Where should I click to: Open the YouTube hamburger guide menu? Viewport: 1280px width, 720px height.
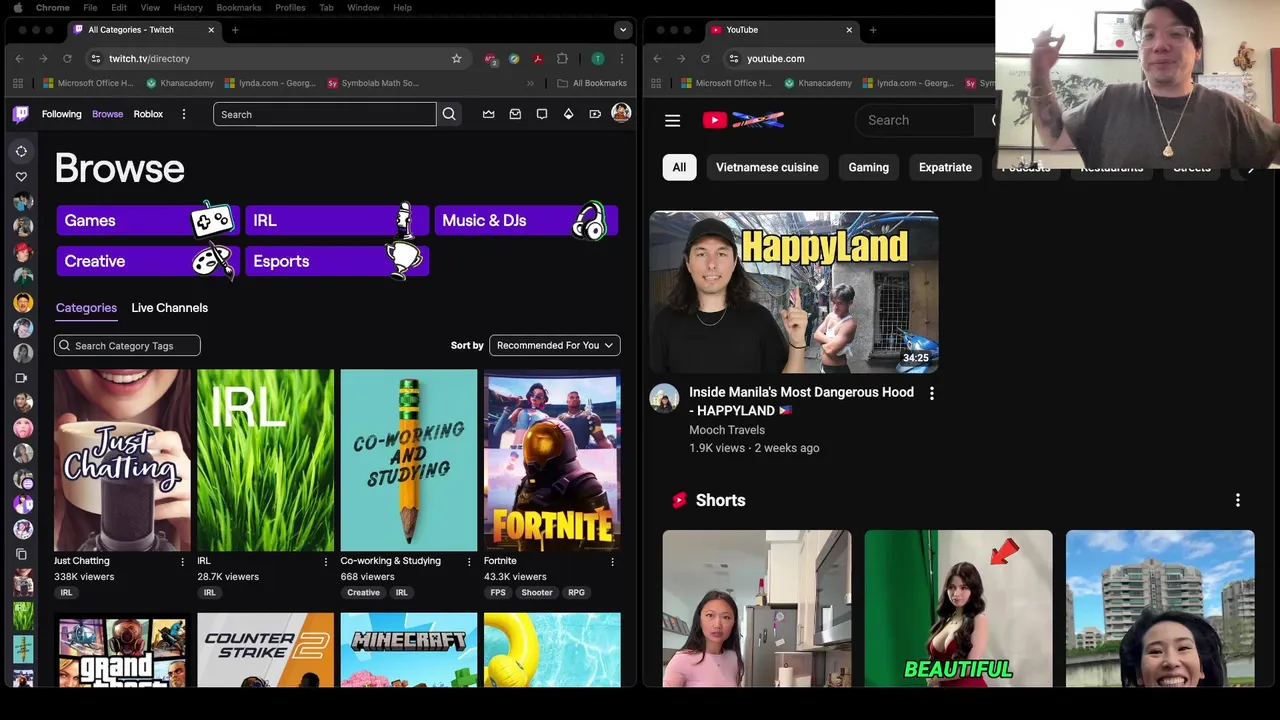pos(672,120)
